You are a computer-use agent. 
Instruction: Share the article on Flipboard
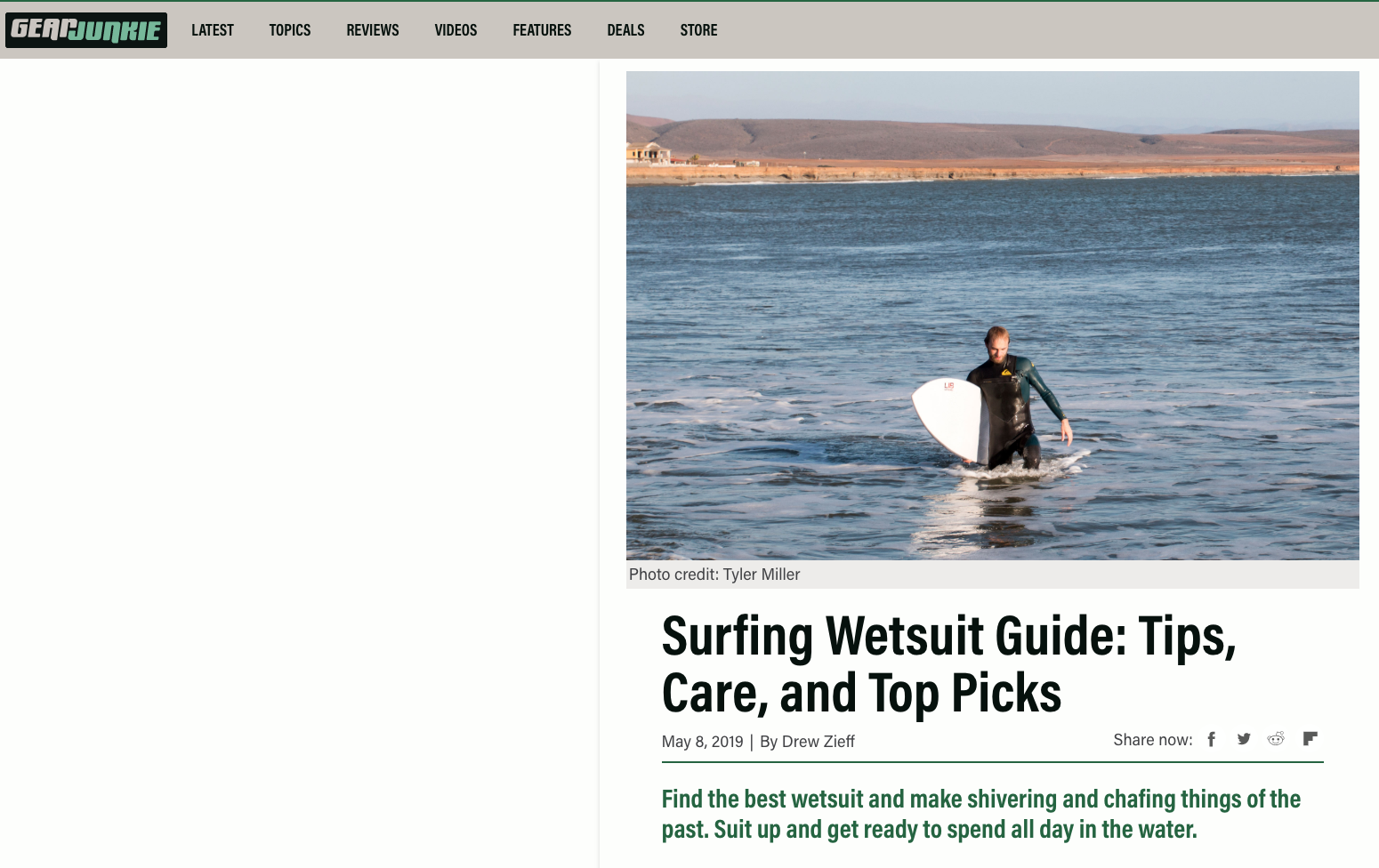coord(1310,738)
